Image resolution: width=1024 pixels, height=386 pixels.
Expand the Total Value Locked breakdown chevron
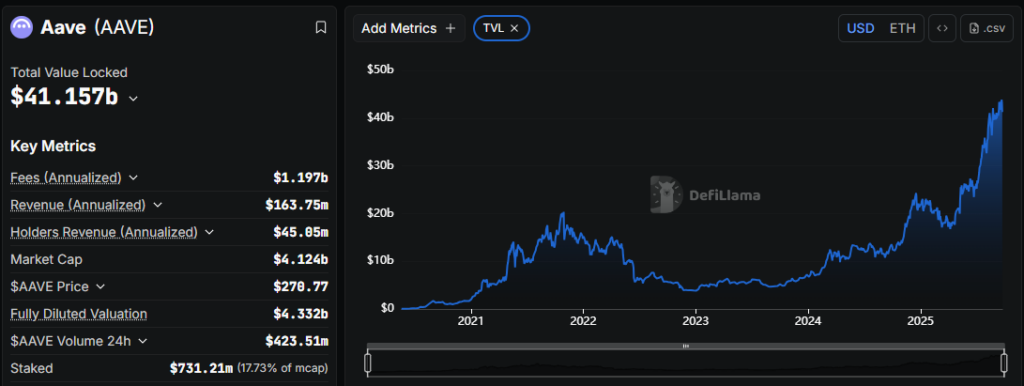133,99
